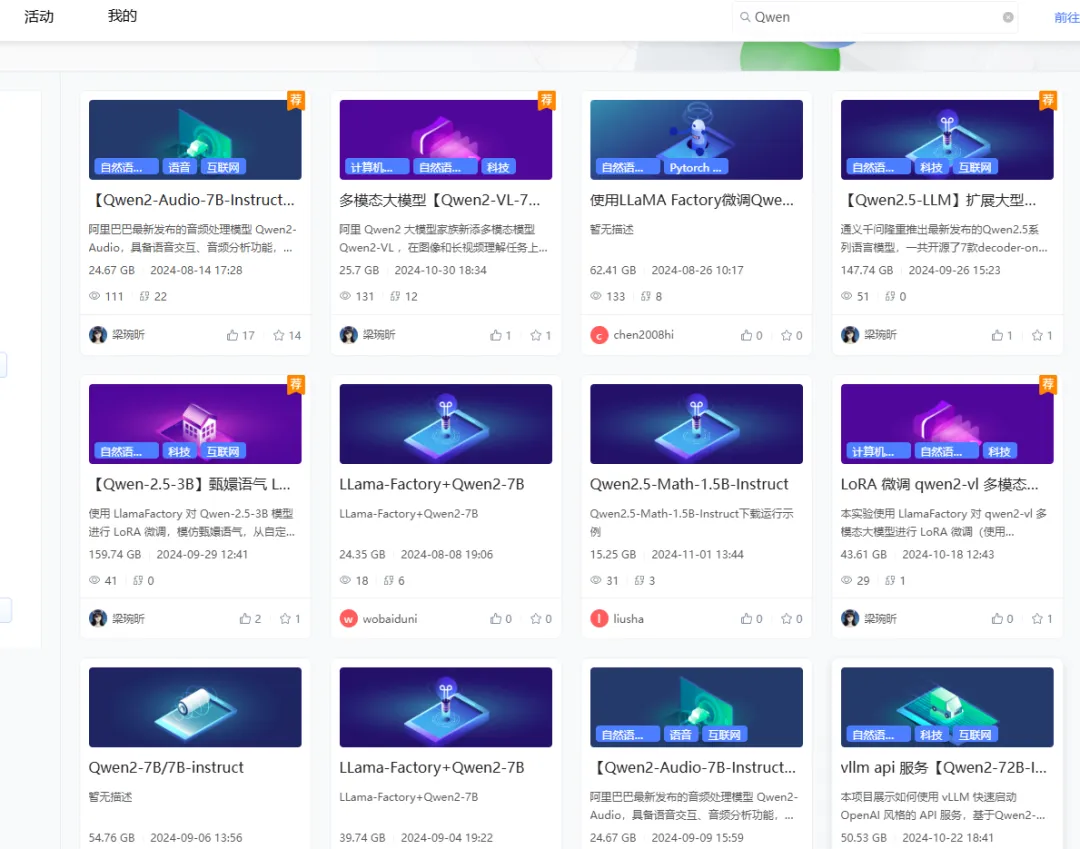Open the Qwen2-Audio-7B-Instruct thumbnail dated 2024-08-14
The image size is (1080, 849).
(x=195, y=140)
